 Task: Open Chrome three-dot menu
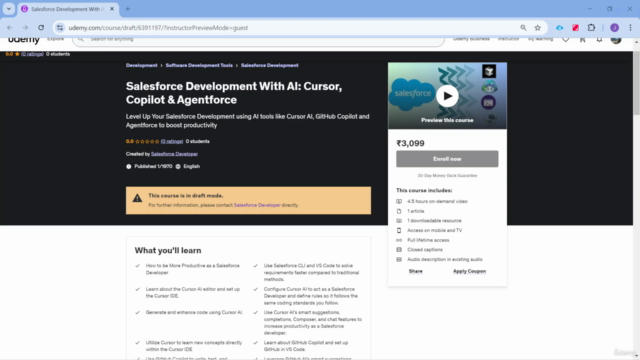[x=630, y=28]
